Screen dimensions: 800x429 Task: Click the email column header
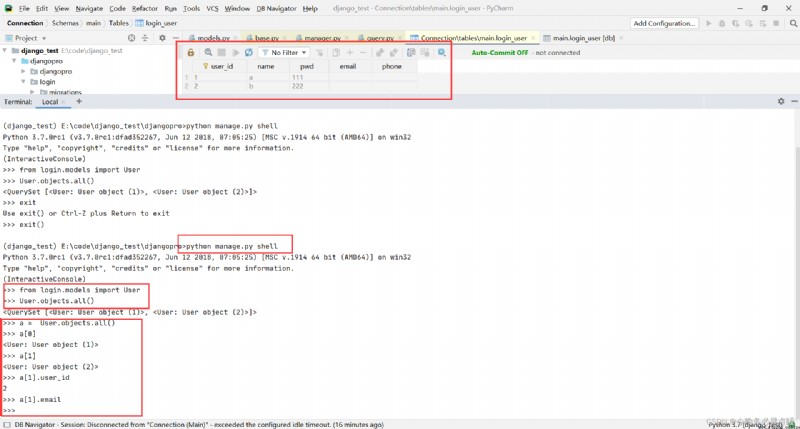(348, 66)
